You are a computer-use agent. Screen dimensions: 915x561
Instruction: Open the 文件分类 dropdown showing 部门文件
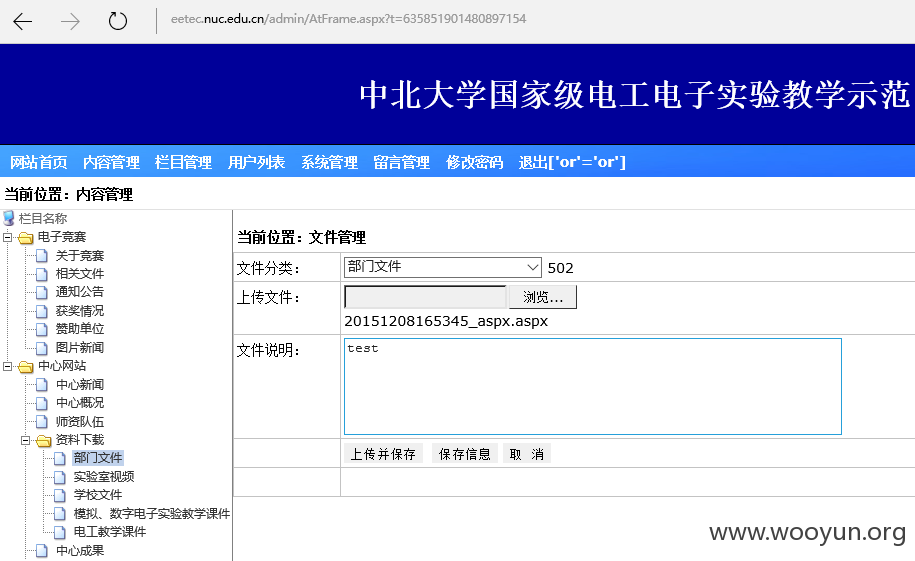pos(442,267)
